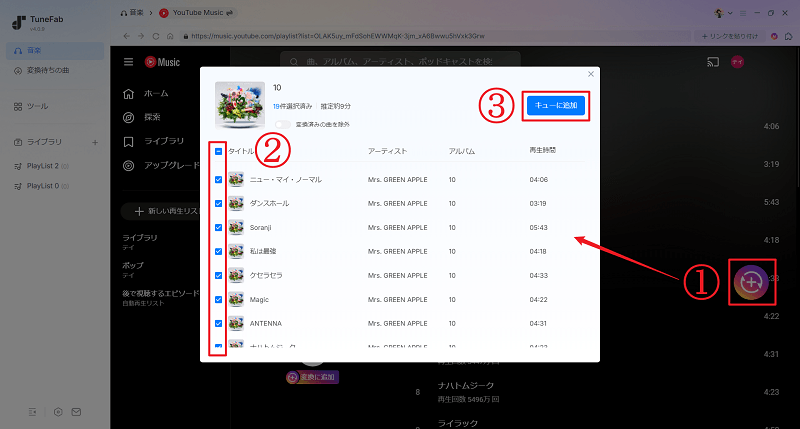Click the song title Soranji
The height and width of the screenshot is (429, 800).
pos(260,228)
